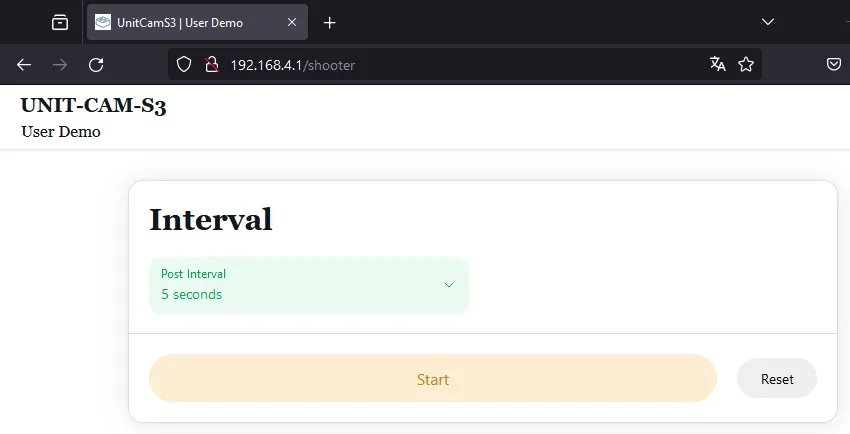Click the User Demo subtitle text
The image size is (850, 434).
[61, 132]
